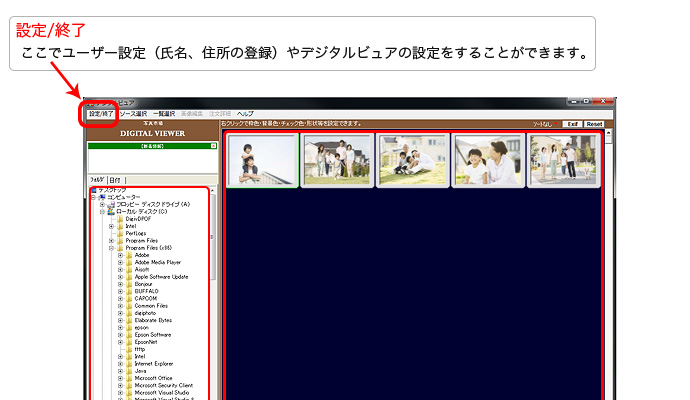Expand the Microsoft Office folder node

tap(120, 378)
